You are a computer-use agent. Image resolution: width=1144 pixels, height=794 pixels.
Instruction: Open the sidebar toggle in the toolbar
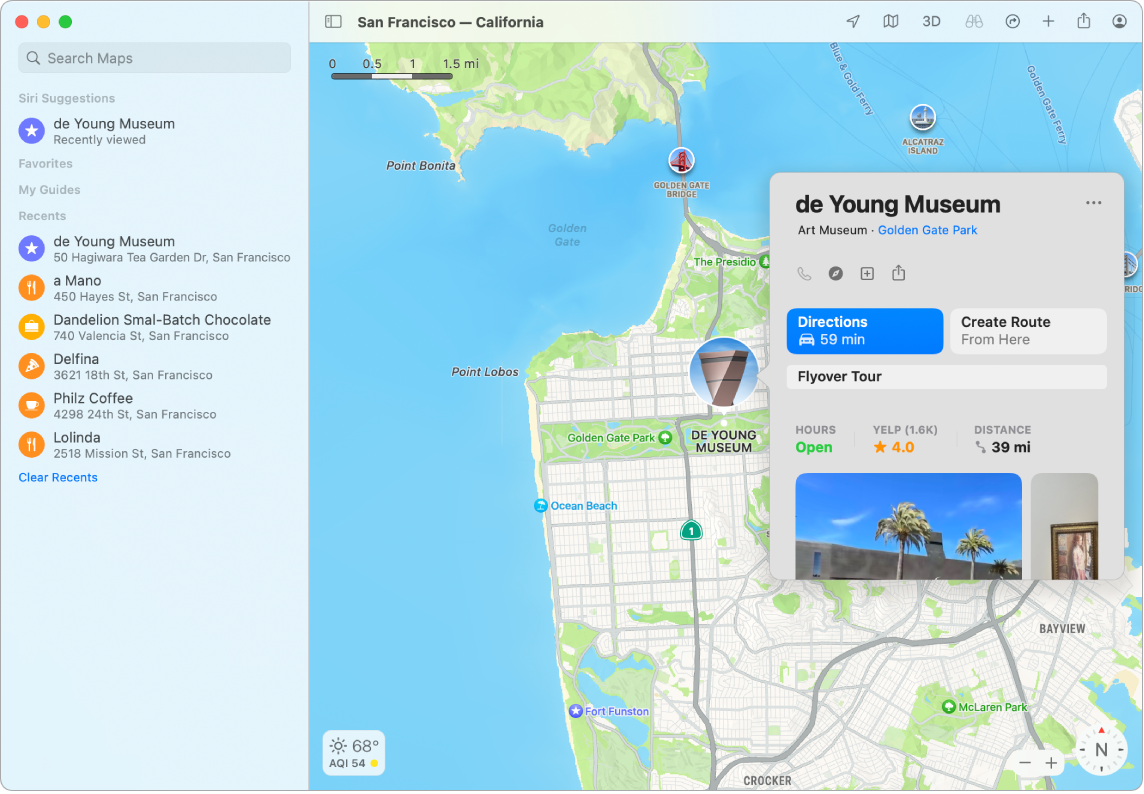[332, 21]
